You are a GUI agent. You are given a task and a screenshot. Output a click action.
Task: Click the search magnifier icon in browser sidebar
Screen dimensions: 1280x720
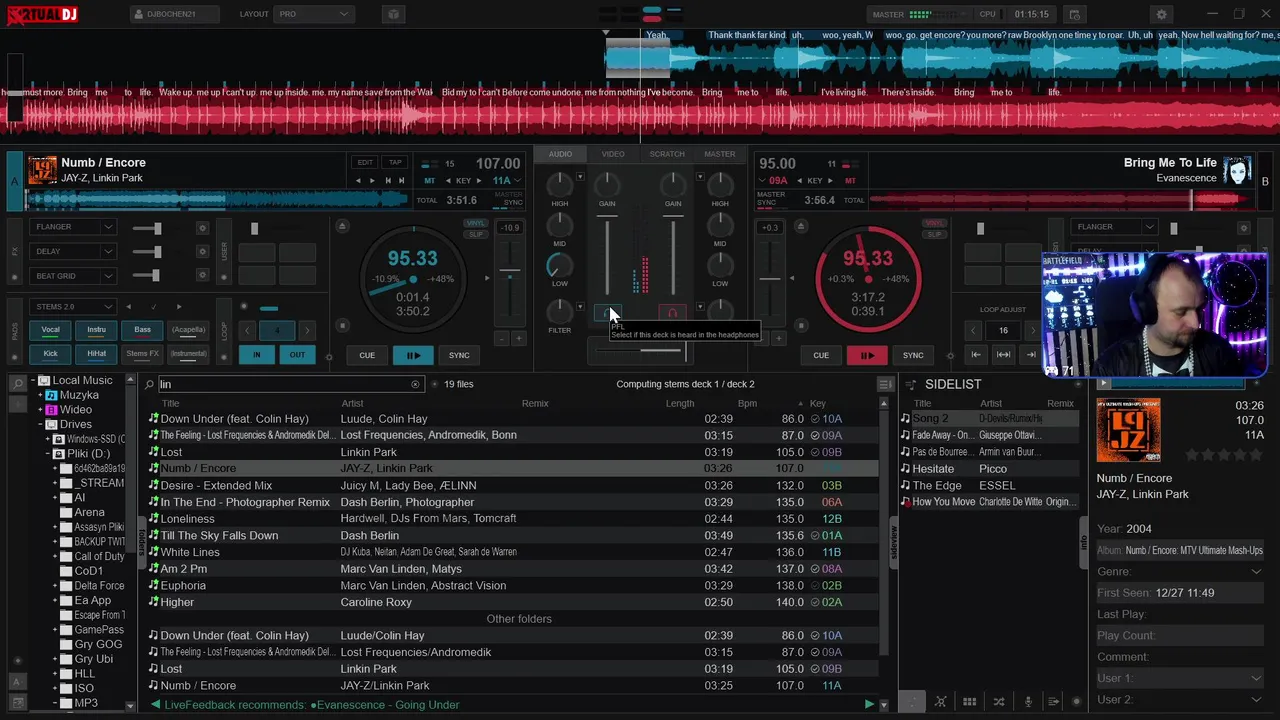point(18,383)
